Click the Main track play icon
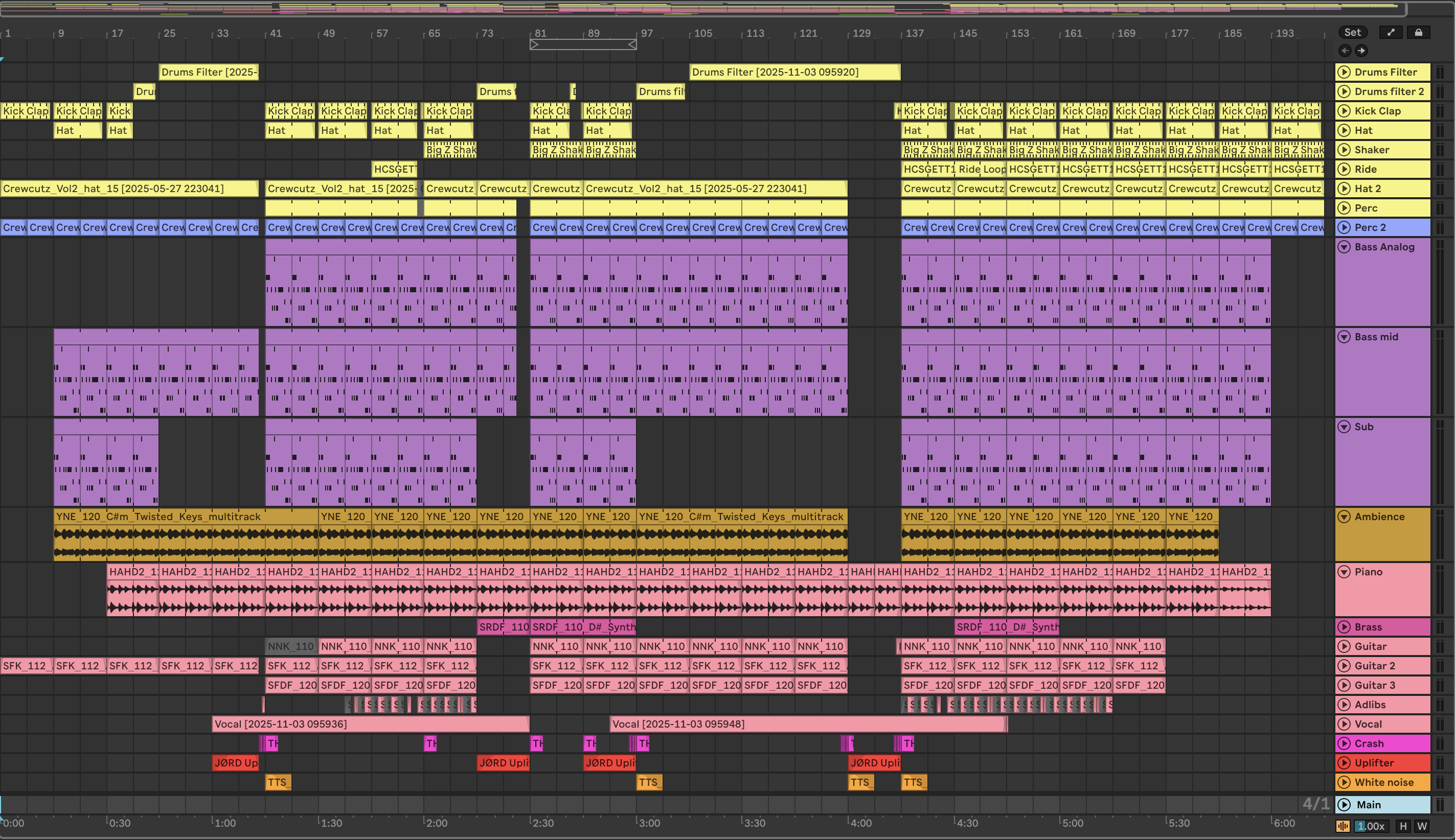Image resolution: width=1455 pixels, height=840 pixels. click(1344, 804)
